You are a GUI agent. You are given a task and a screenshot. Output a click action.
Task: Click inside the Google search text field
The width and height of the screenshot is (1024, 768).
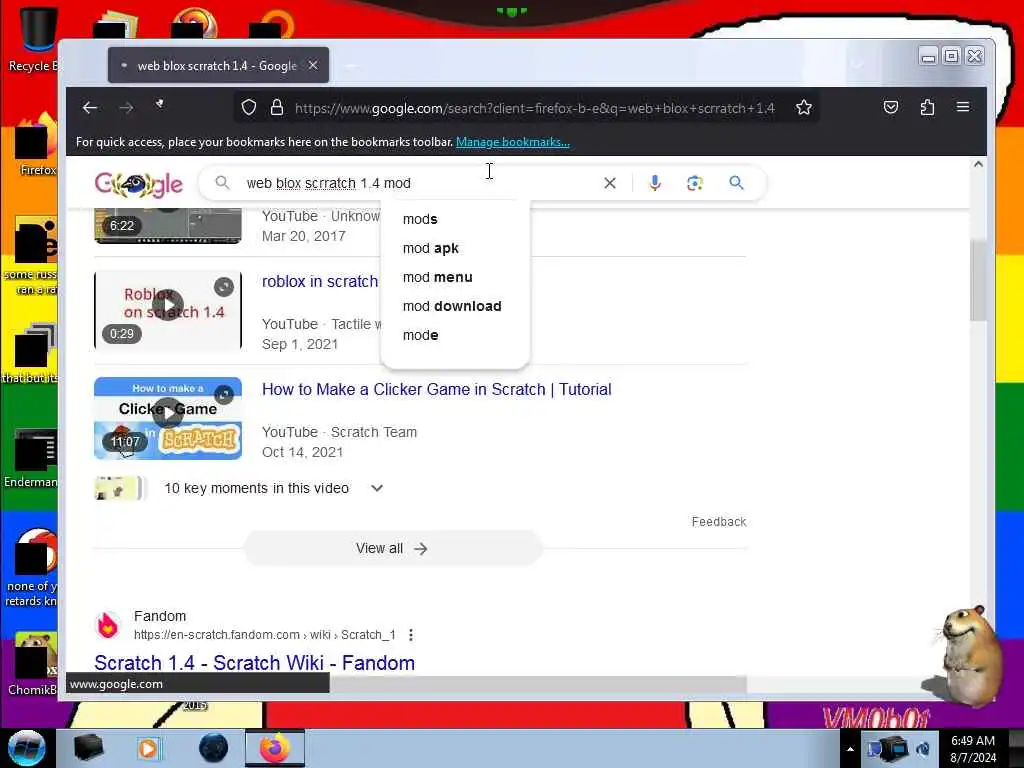[x=418, y=183]
